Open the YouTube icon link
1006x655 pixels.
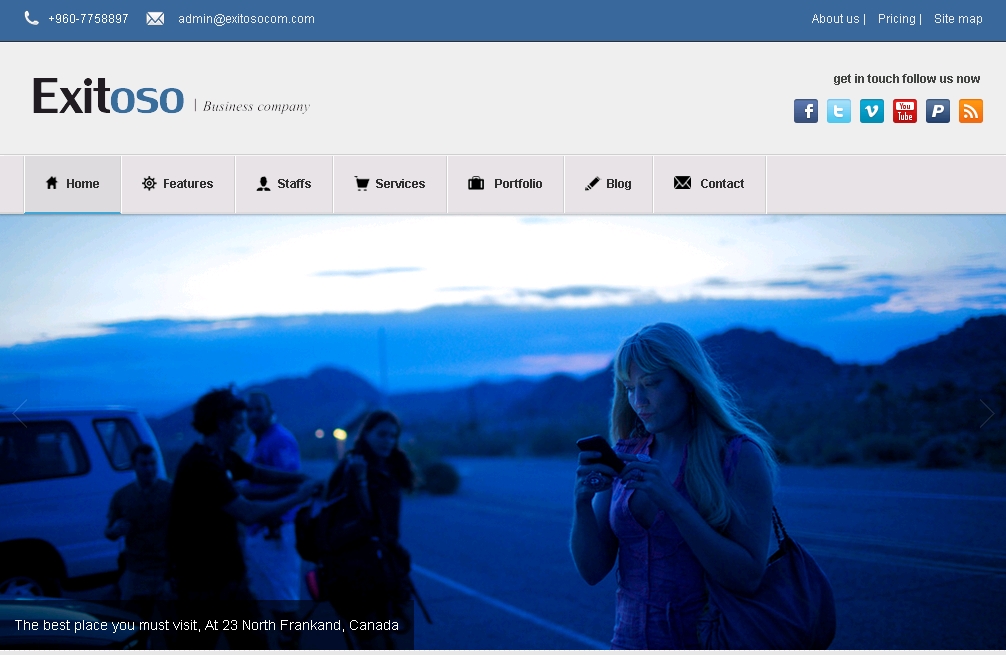point(905,111)
